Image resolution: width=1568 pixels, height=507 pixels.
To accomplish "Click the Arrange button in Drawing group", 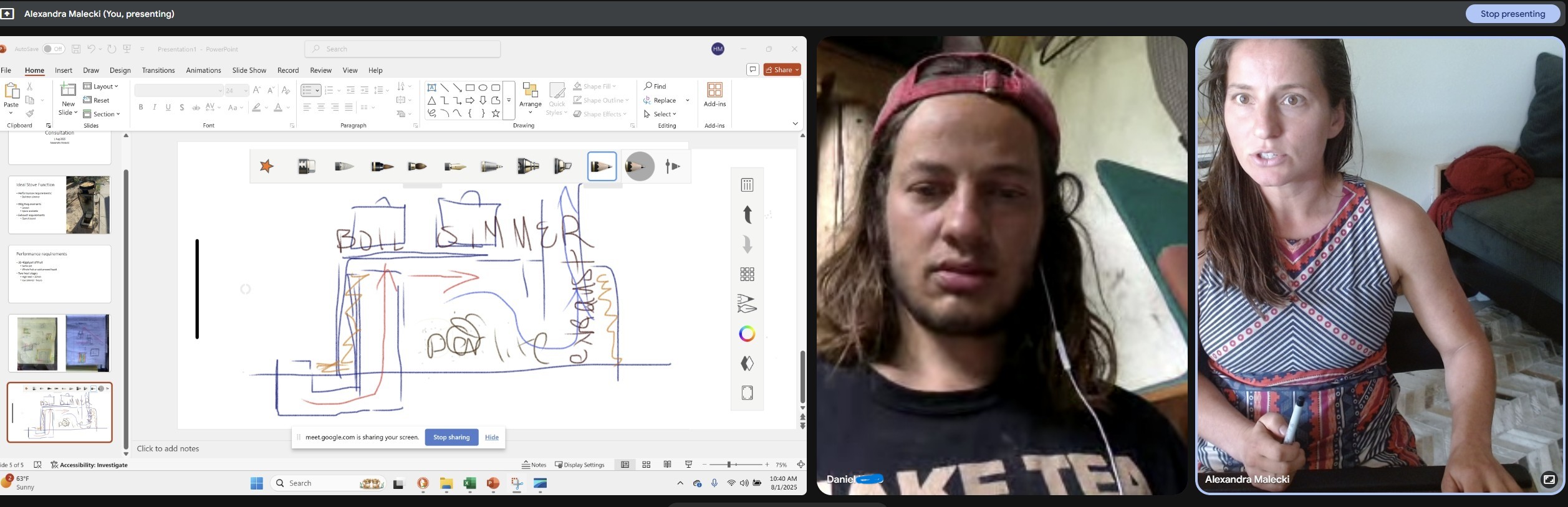I will pyautogui.click(x=530, y=98).
